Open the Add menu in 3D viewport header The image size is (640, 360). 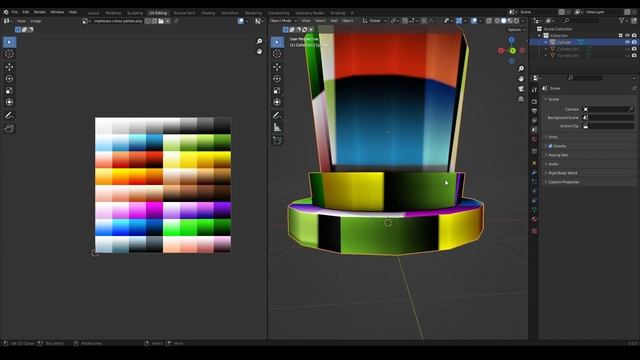pyautogui.click(x=334, y=20)
